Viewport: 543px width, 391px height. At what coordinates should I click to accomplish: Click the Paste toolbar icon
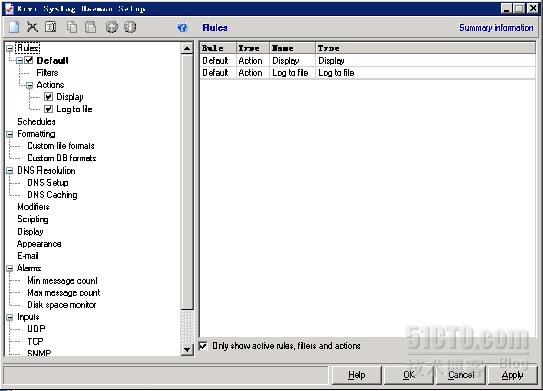(x=90, y=27)
